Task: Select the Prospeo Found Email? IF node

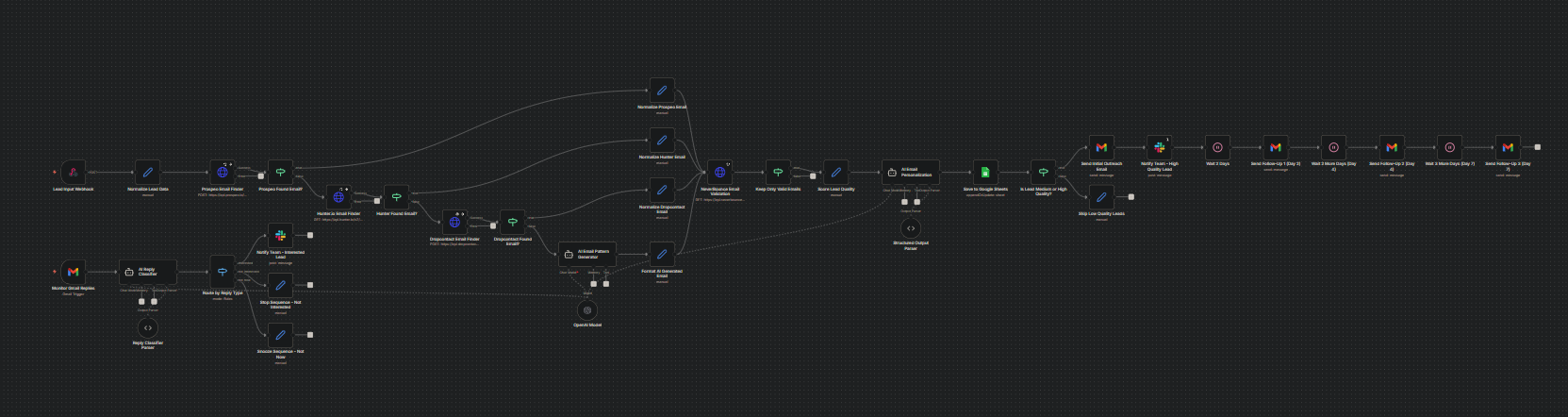Action: click(x=280, y=173)
